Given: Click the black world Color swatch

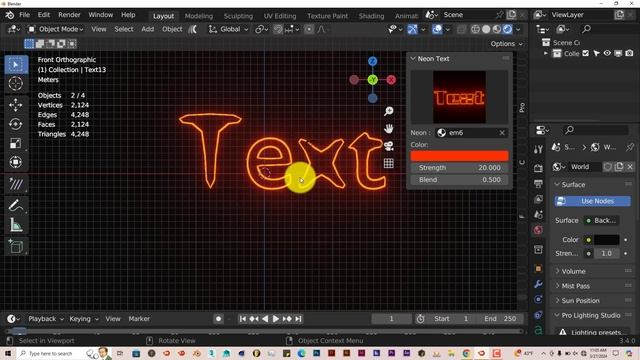Looking at the screenshot, I should tap(606, 240).
